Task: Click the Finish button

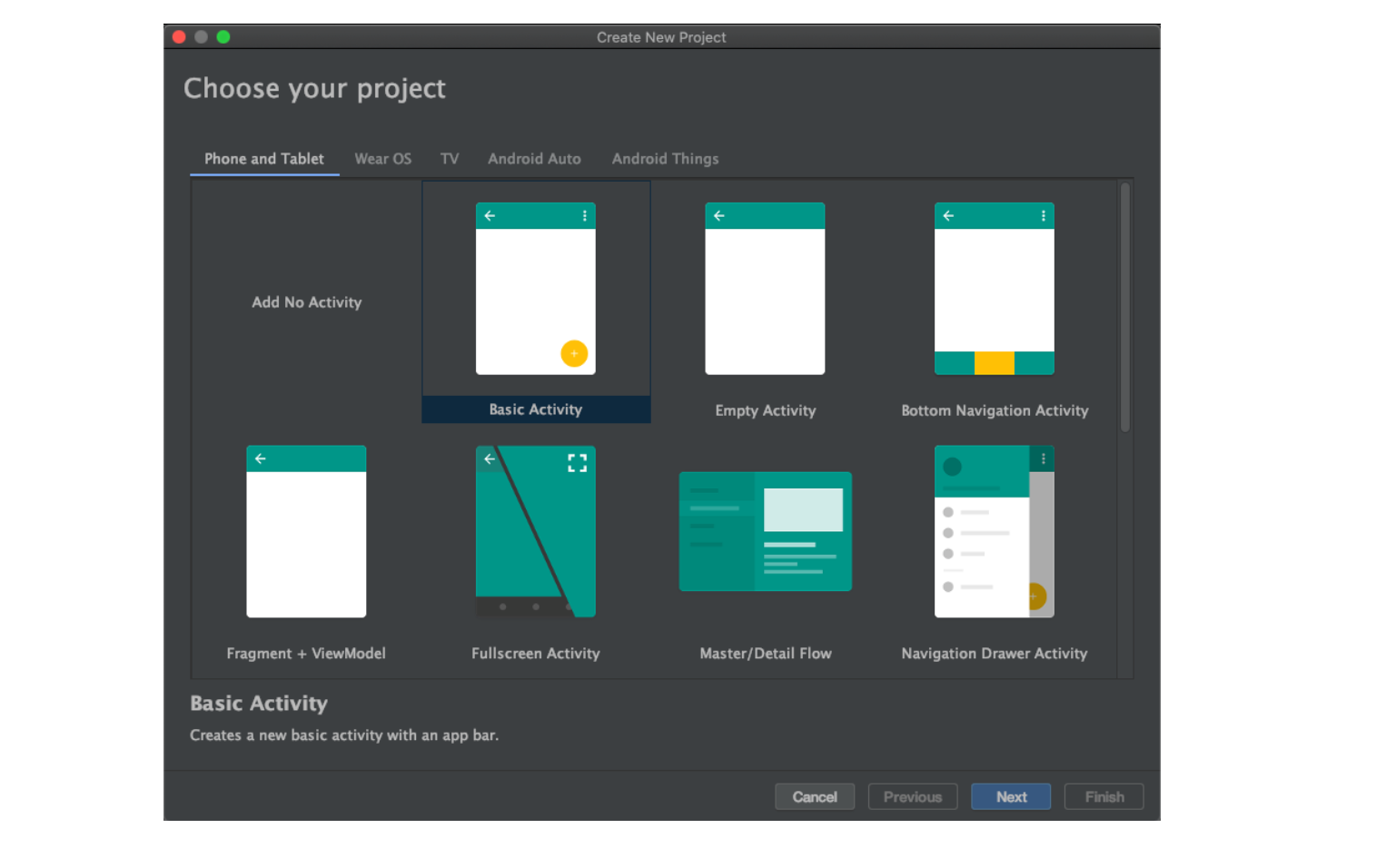Action: (1104, 796)
